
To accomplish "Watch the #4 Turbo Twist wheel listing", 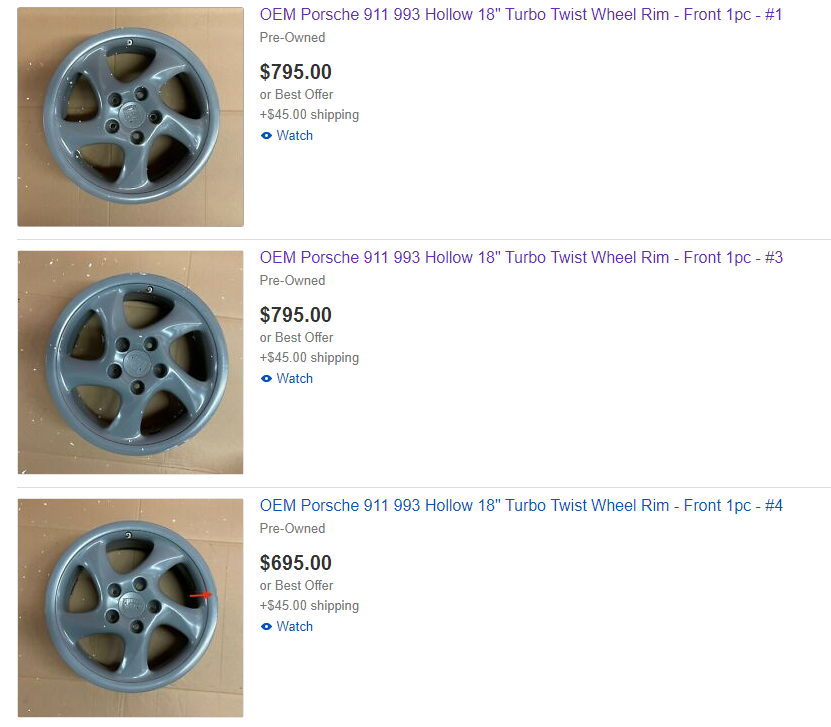I will [x=294, y=627].
